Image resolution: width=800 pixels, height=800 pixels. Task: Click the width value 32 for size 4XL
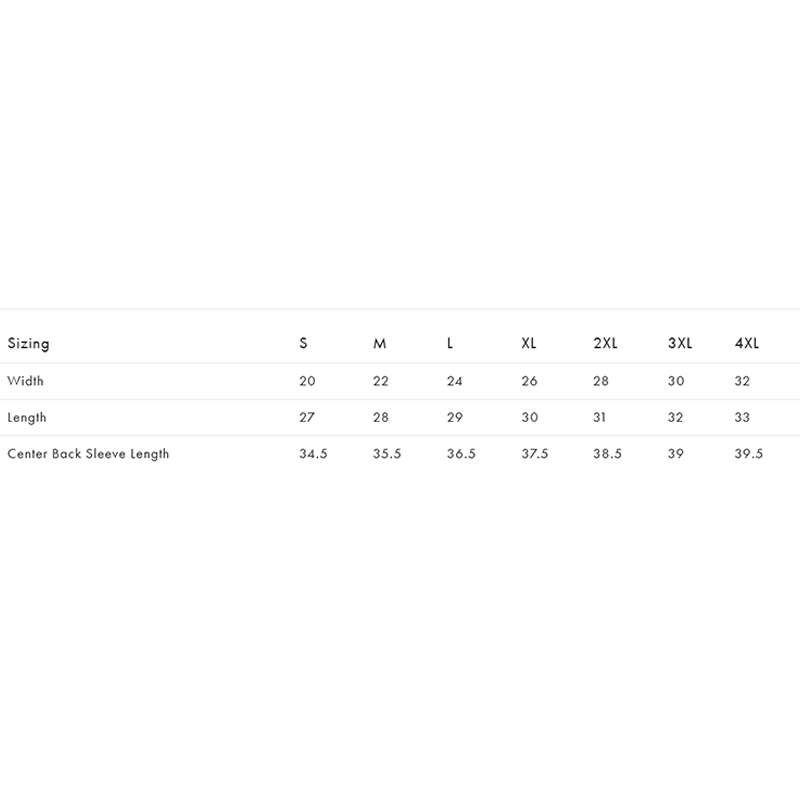[742, 381]
